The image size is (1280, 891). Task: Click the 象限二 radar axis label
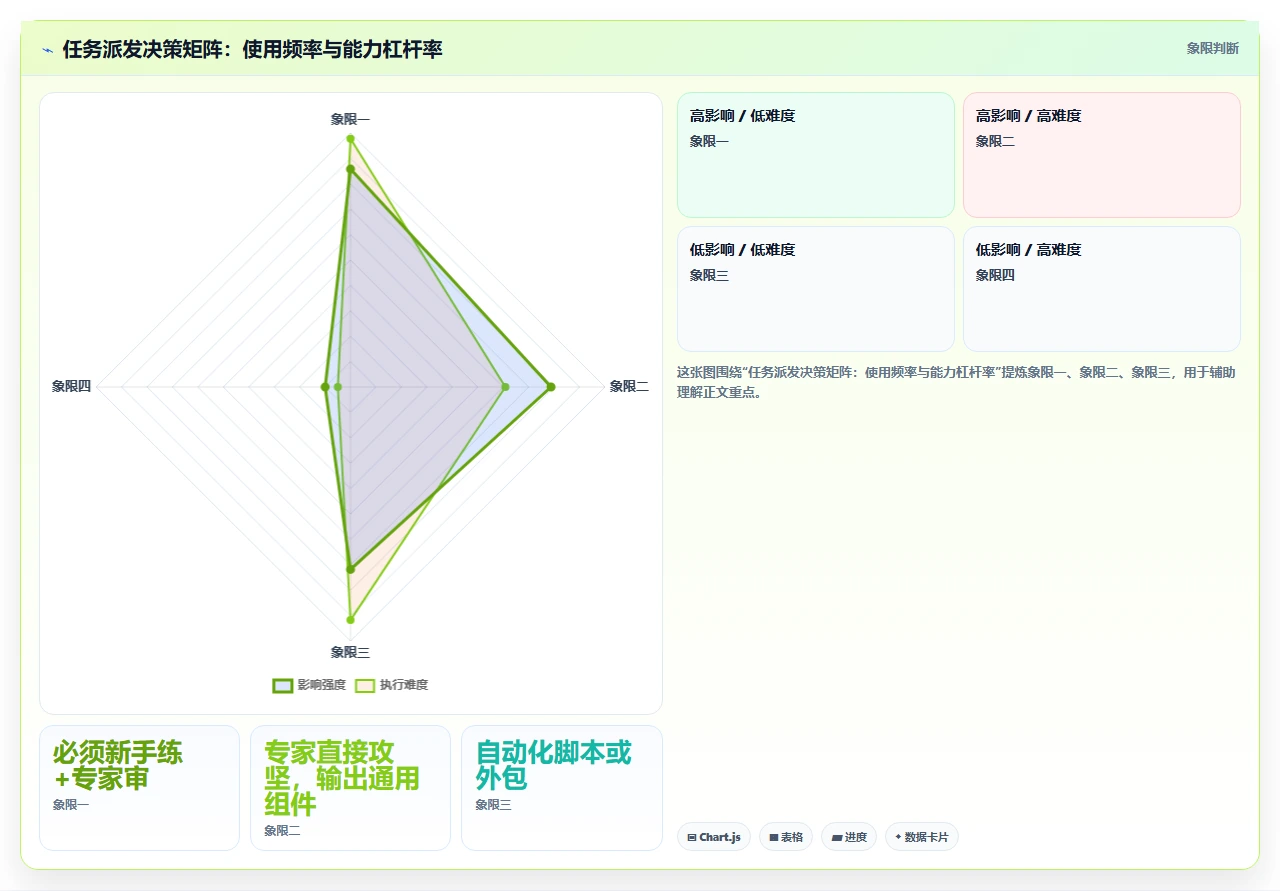(629, 386)
